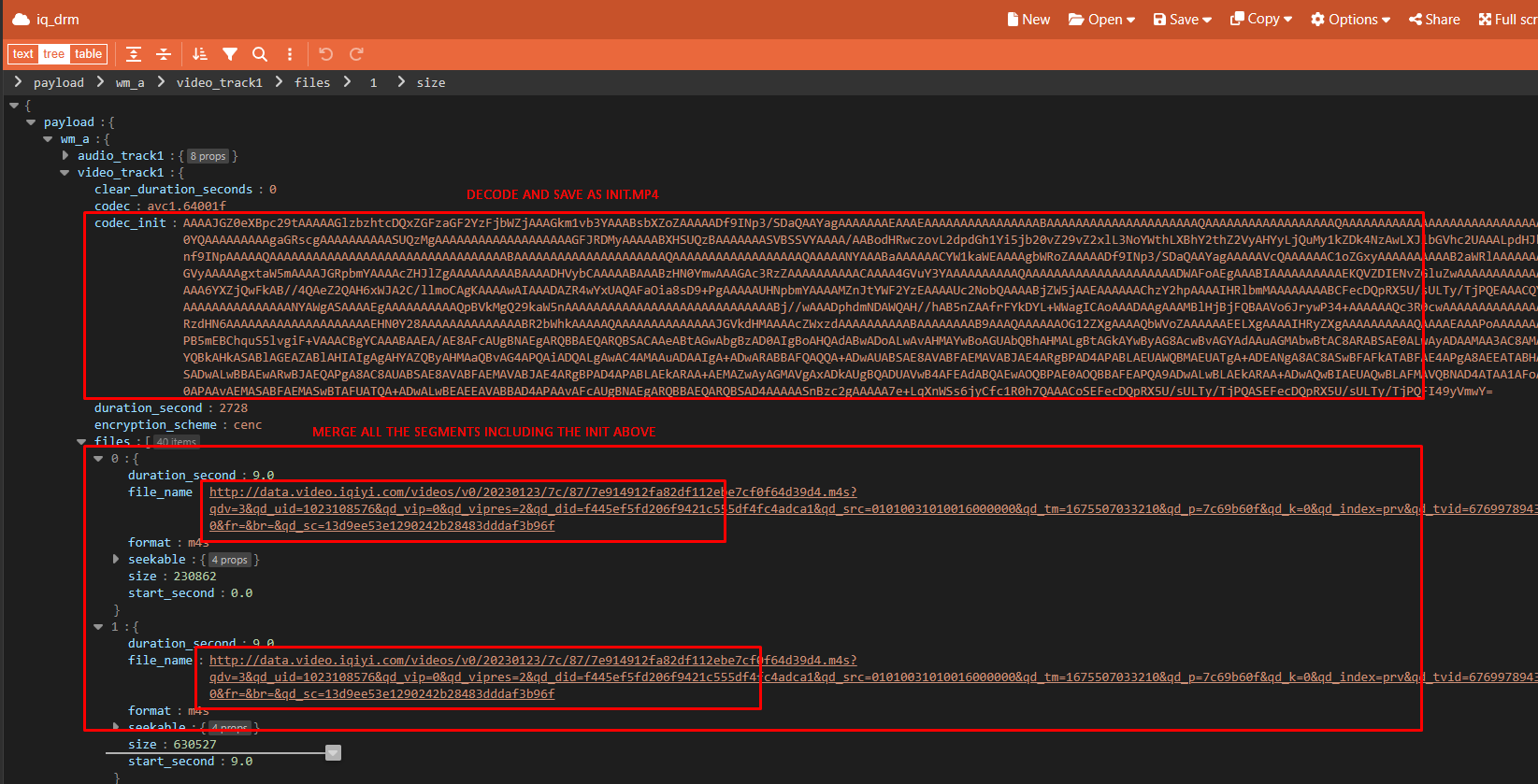Select the clear_duration_seconds value 0
This screenshot has width=1538, height=784.
[273, 190]
